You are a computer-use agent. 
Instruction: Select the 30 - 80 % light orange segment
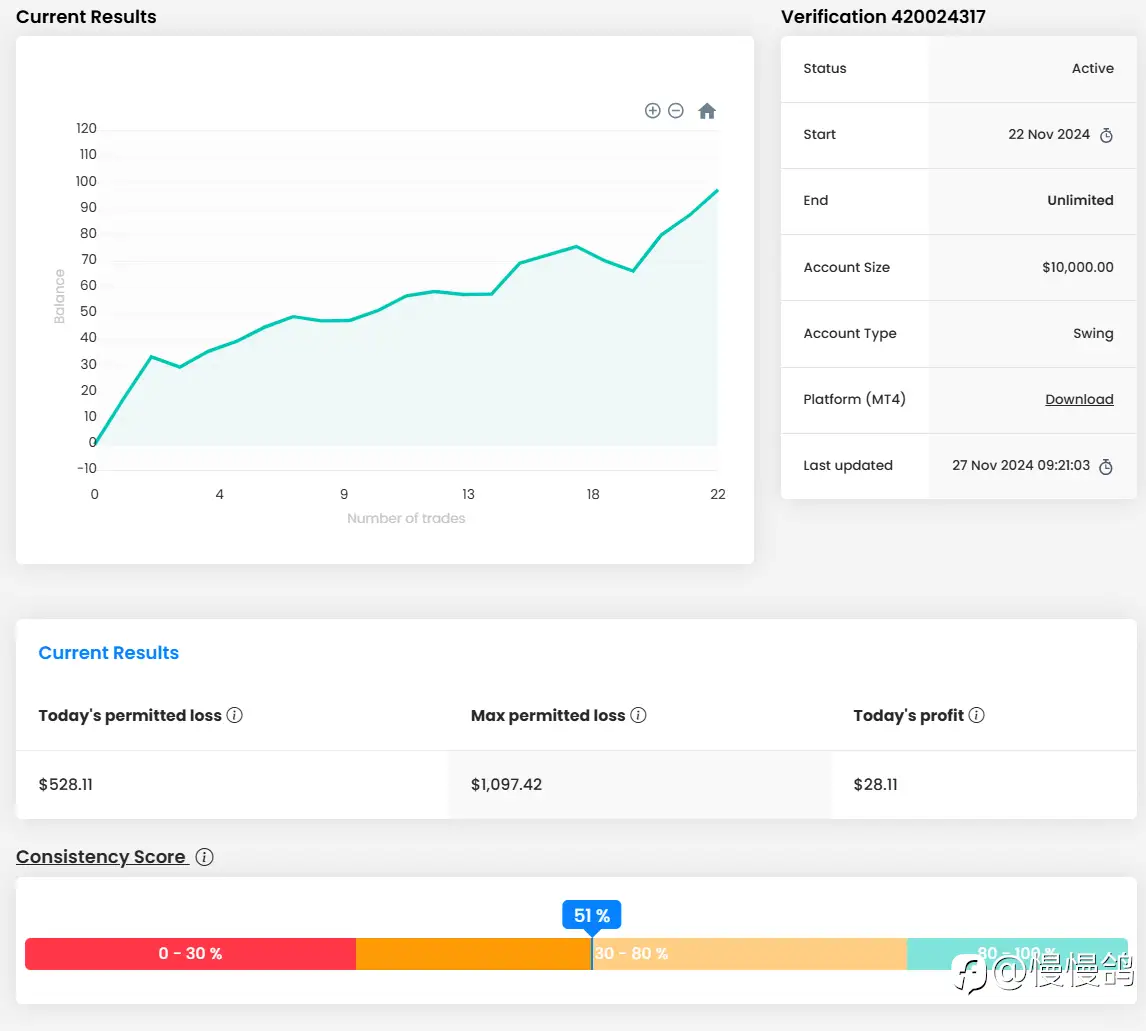pos(749,954)
